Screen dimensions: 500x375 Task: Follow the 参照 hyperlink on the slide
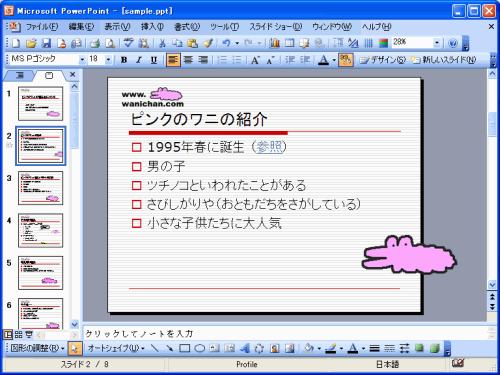click(x=271, y=147)
